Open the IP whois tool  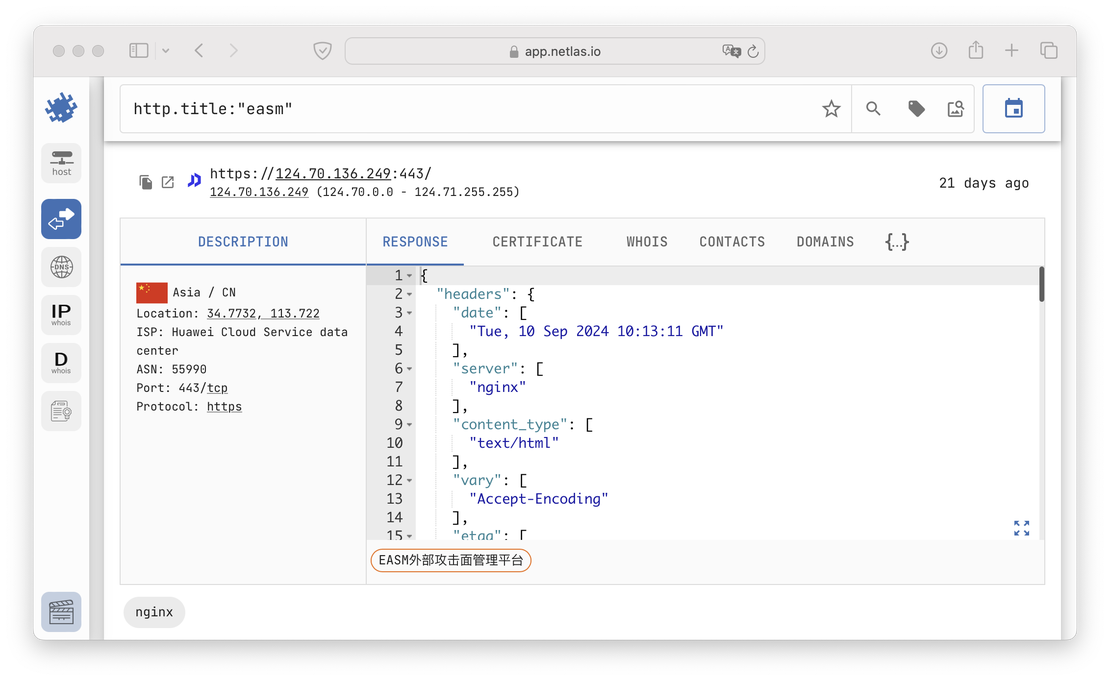point(61,314)
